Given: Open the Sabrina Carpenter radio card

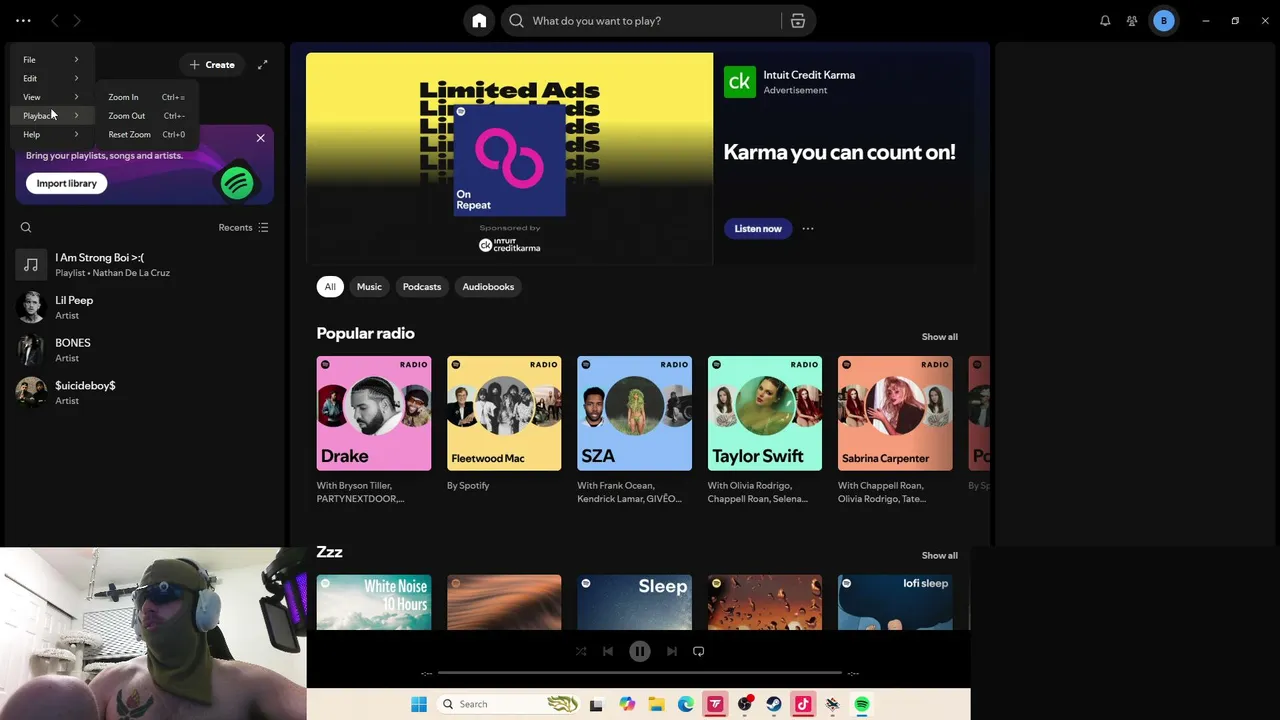Looking at the screenshot, I should coord(895,431).
